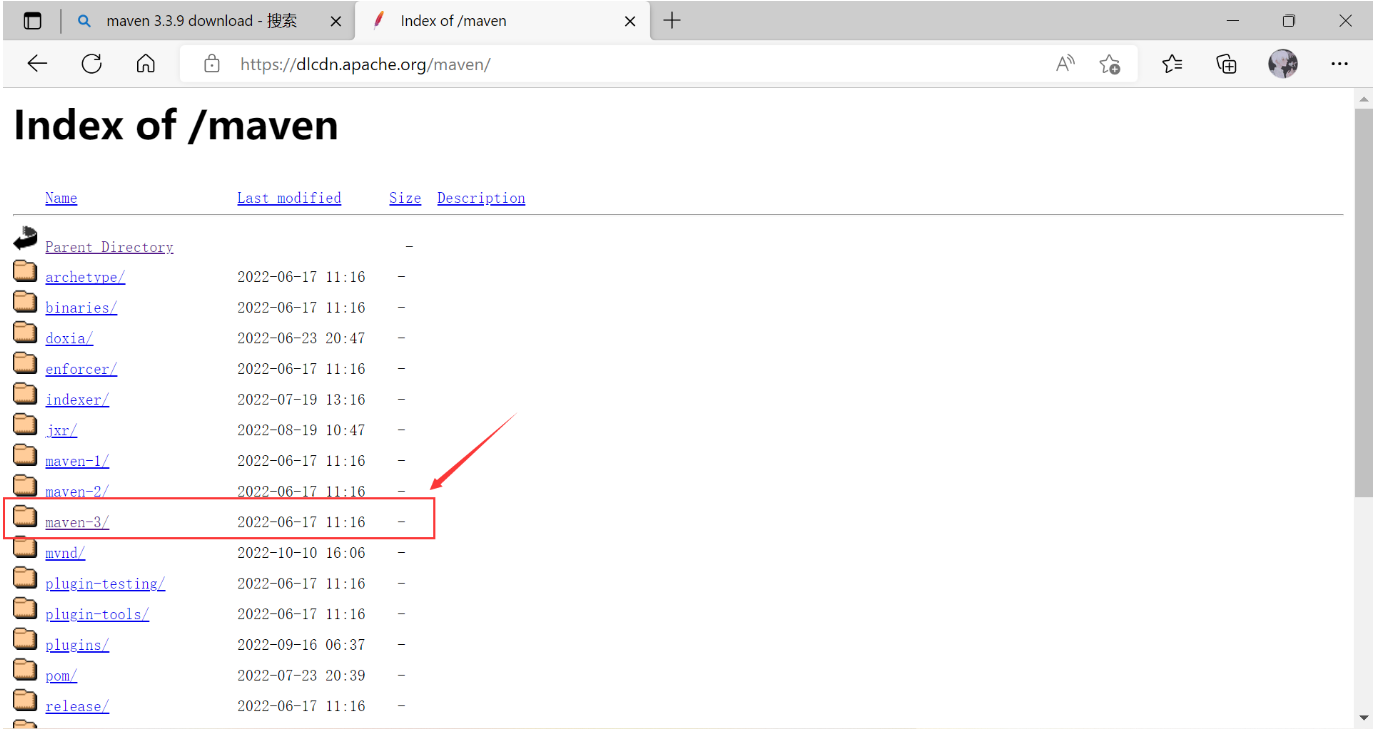Click the folder icon beside plugin-tools/
The height and width of the screenshot is (743, 1377).
(x=25, y=609)
